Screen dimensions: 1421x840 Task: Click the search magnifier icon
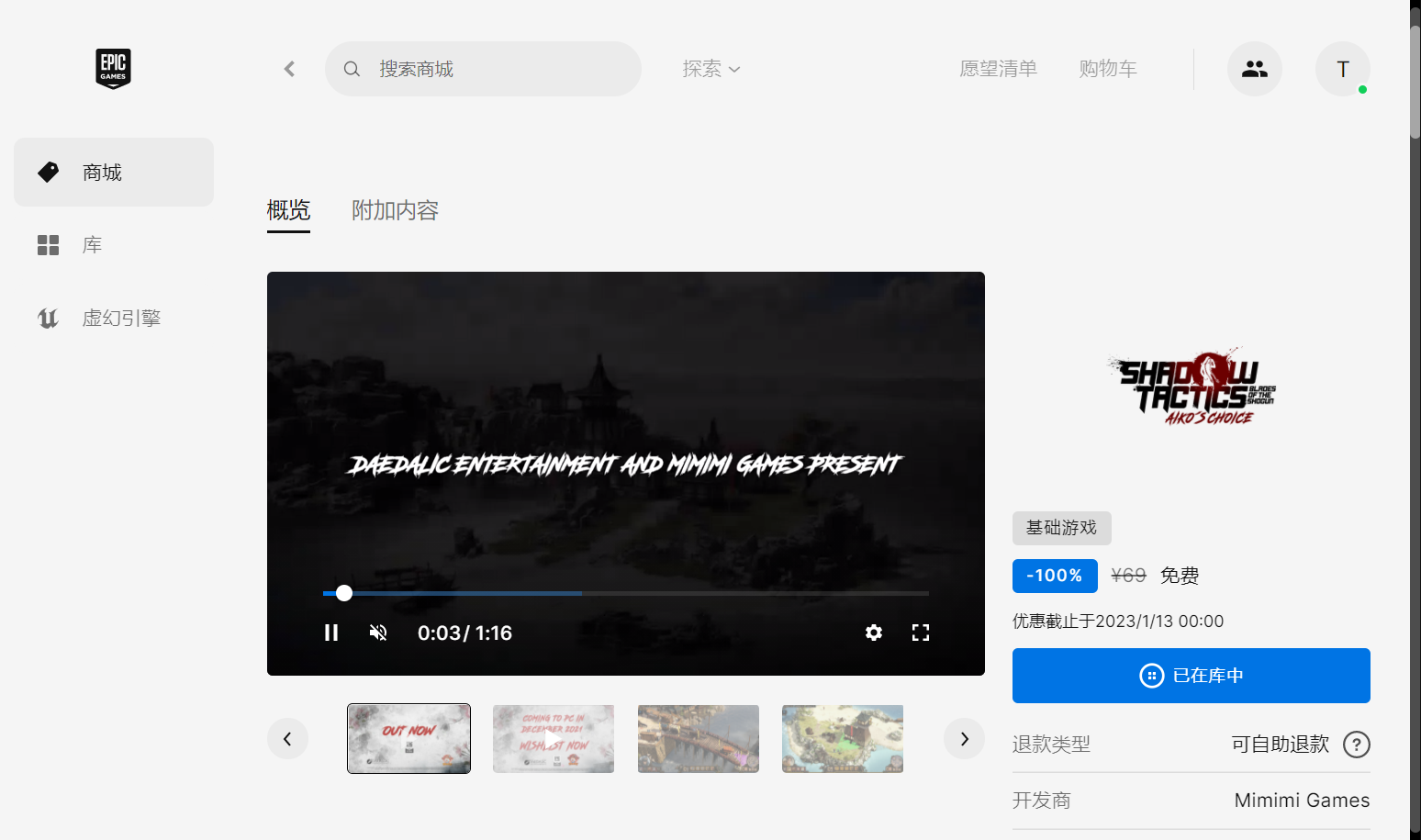pos(352,69)
